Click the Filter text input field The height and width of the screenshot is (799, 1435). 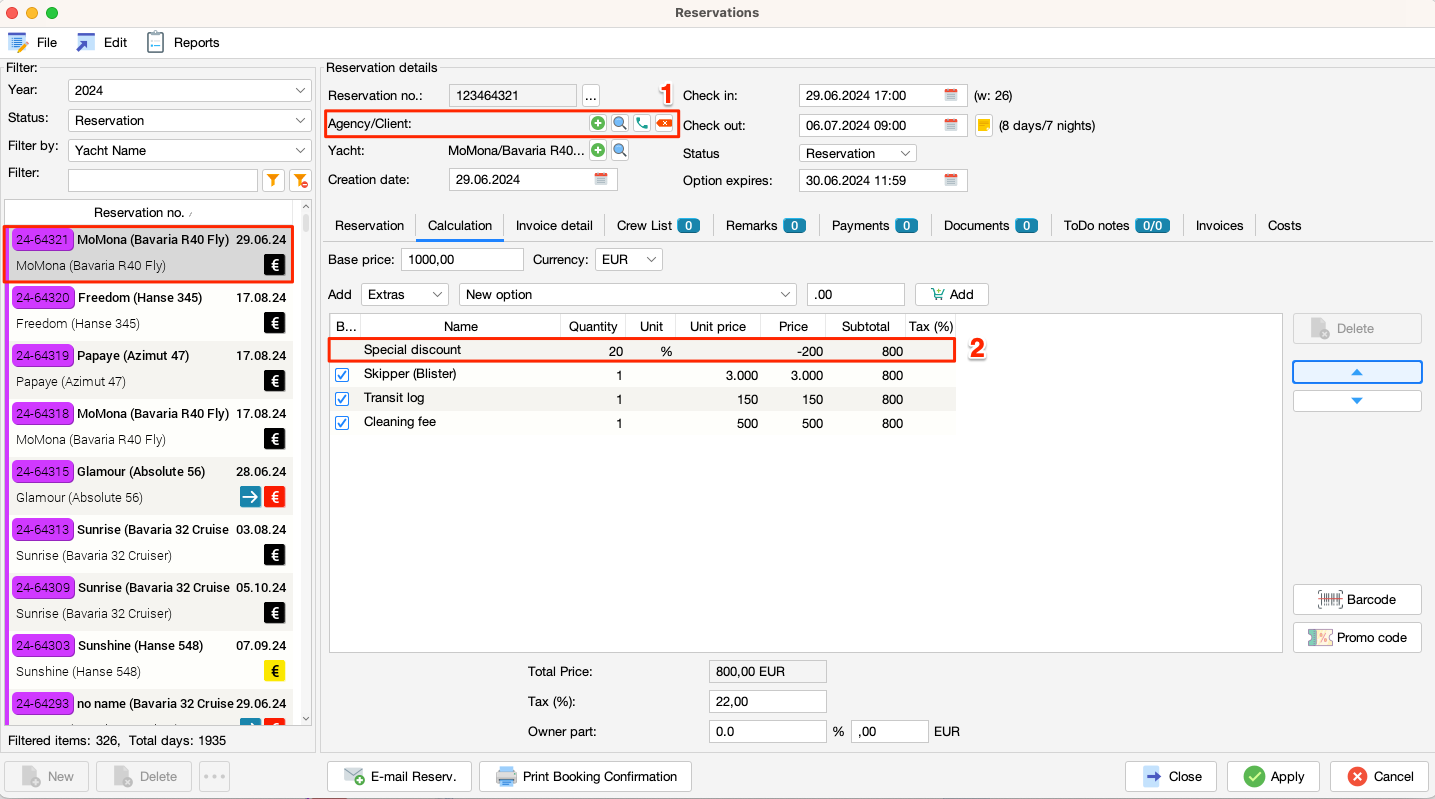(x=163, y=180)
